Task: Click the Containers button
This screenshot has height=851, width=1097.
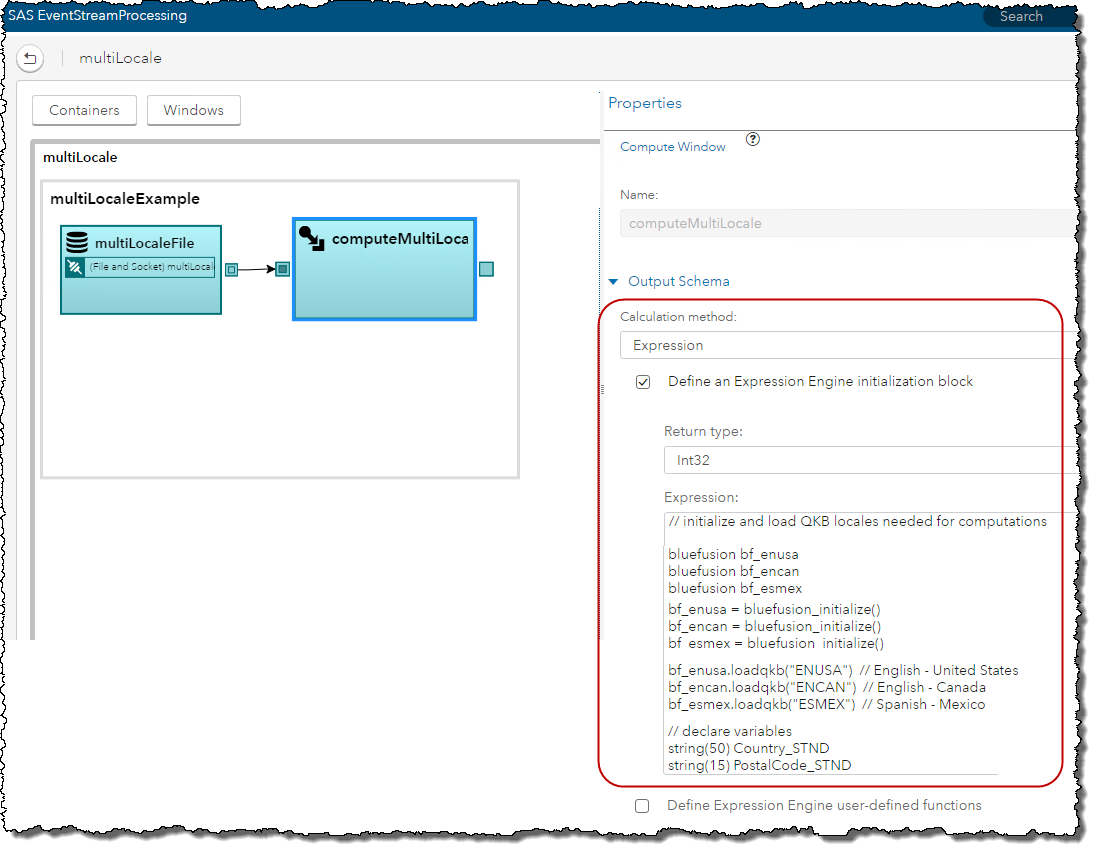Action: [84, 110]
